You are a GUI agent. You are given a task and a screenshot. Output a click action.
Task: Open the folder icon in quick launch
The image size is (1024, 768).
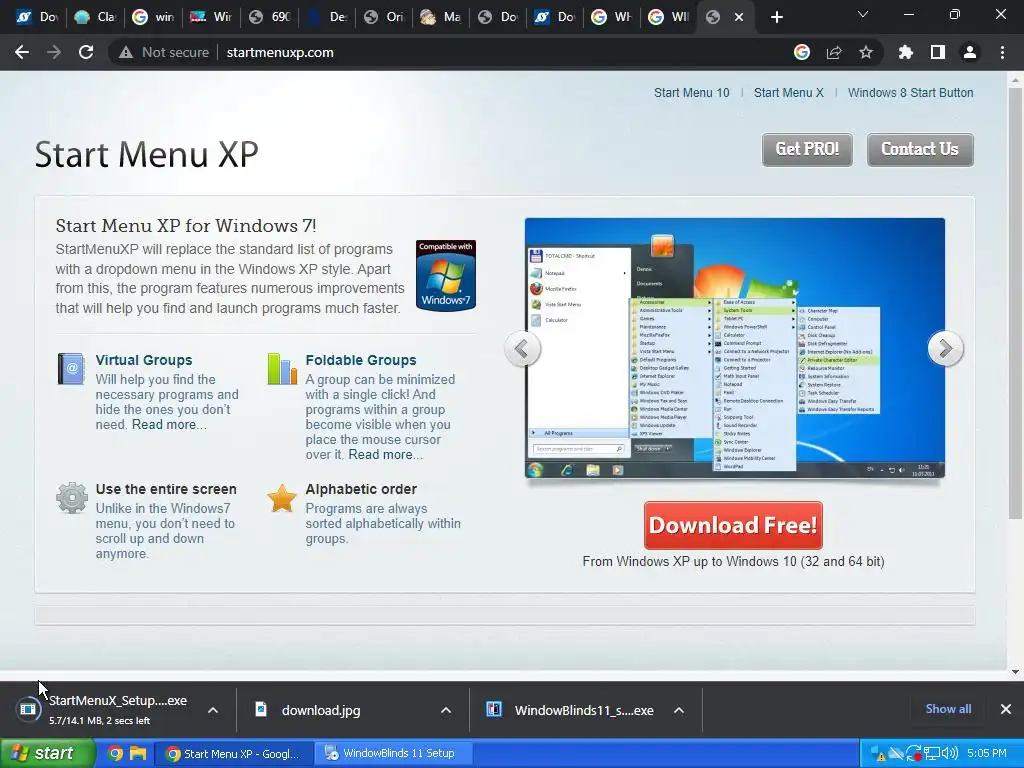pos(138,753)
